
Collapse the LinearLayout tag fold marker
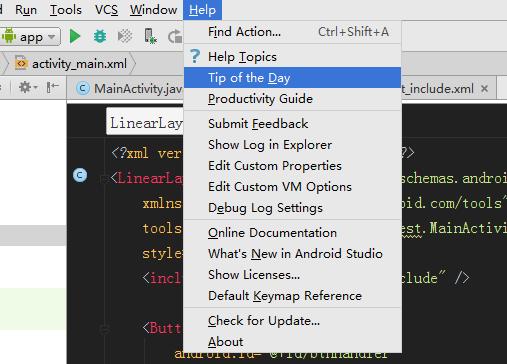point(104,179)
